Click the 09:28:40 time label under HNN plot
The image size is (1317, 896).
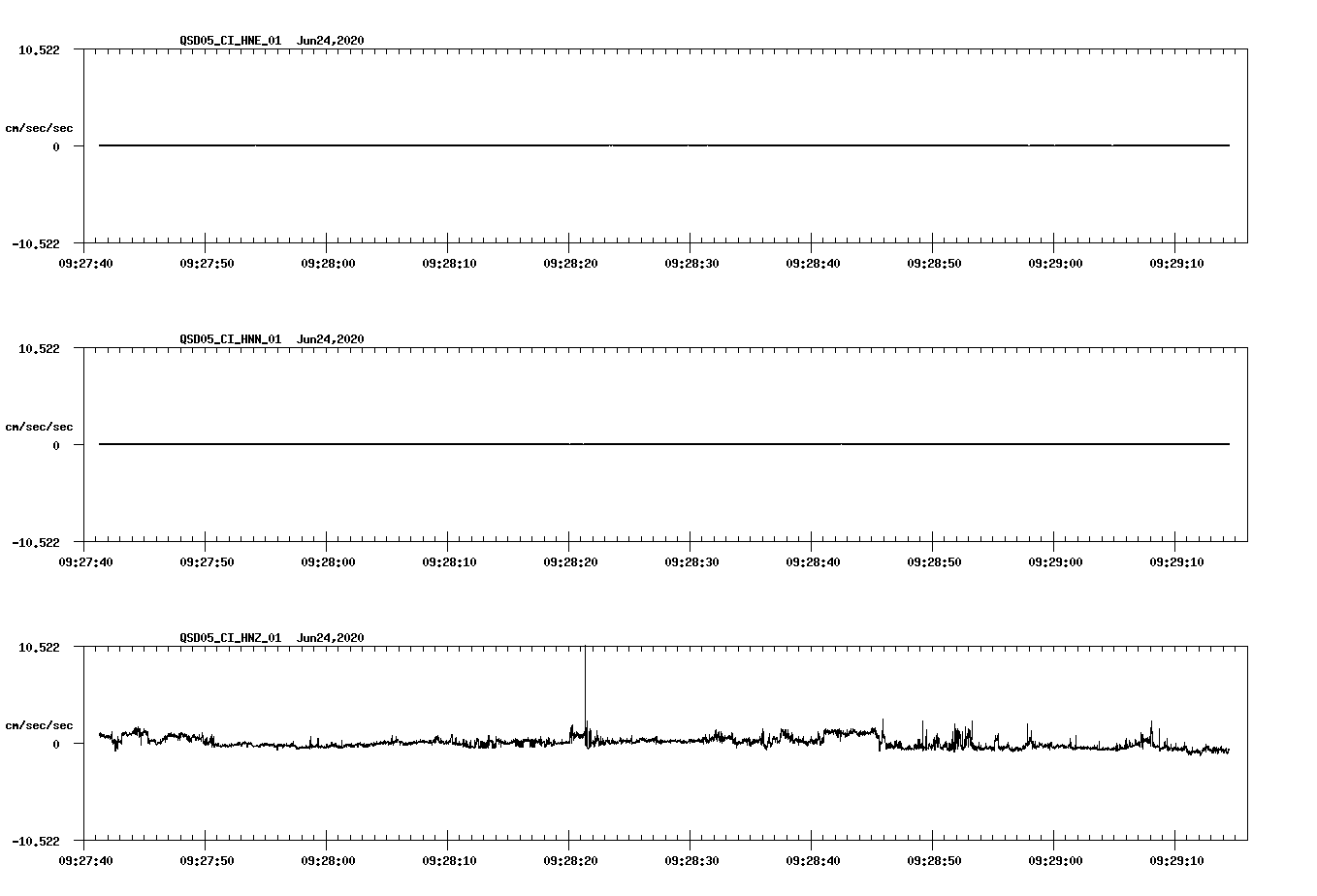tap(813, 562)
